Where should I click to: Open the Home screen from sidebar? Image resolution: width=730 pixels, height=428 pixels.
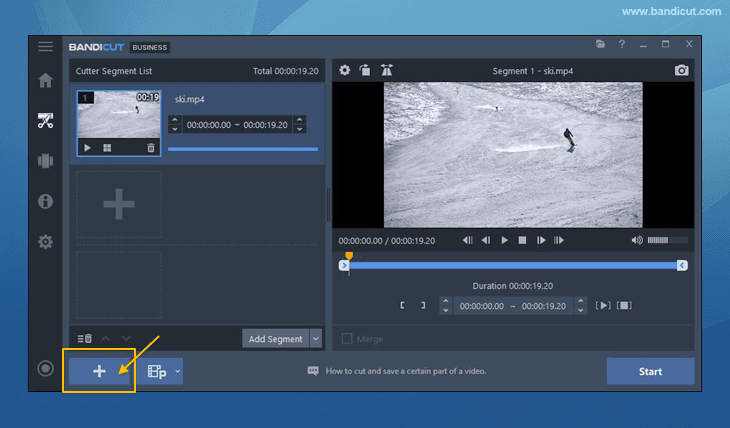[45, 81]
